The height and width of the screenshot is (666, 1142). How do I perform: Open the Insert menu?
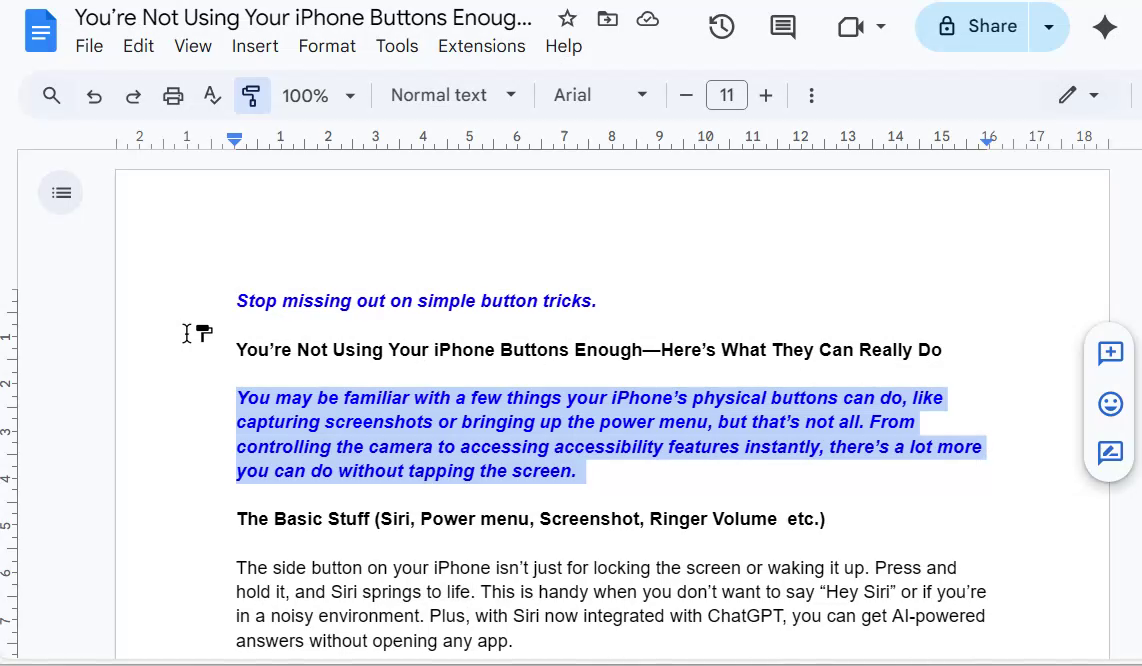click(x=255, y=46)
